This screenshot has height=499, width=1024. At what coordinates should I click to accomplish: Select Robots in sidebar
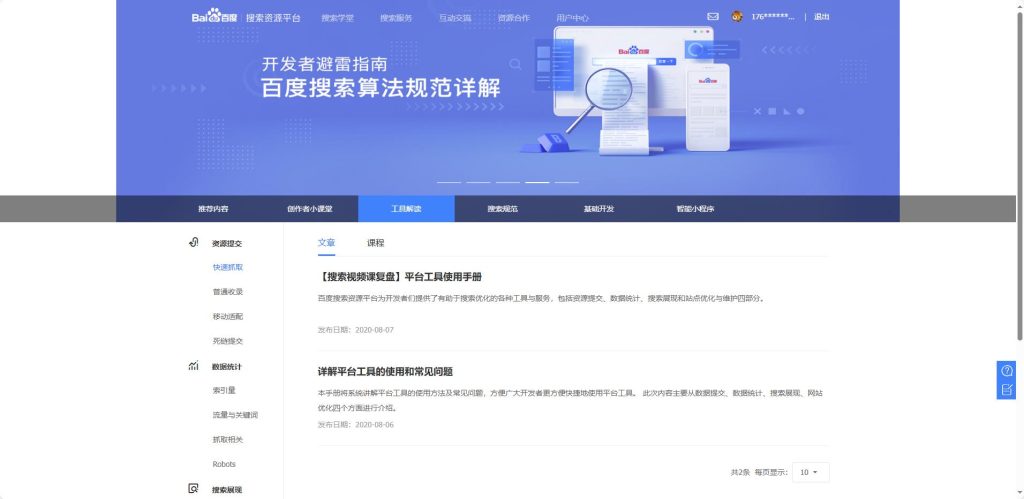pyautogui.click(x=224, y=464)
